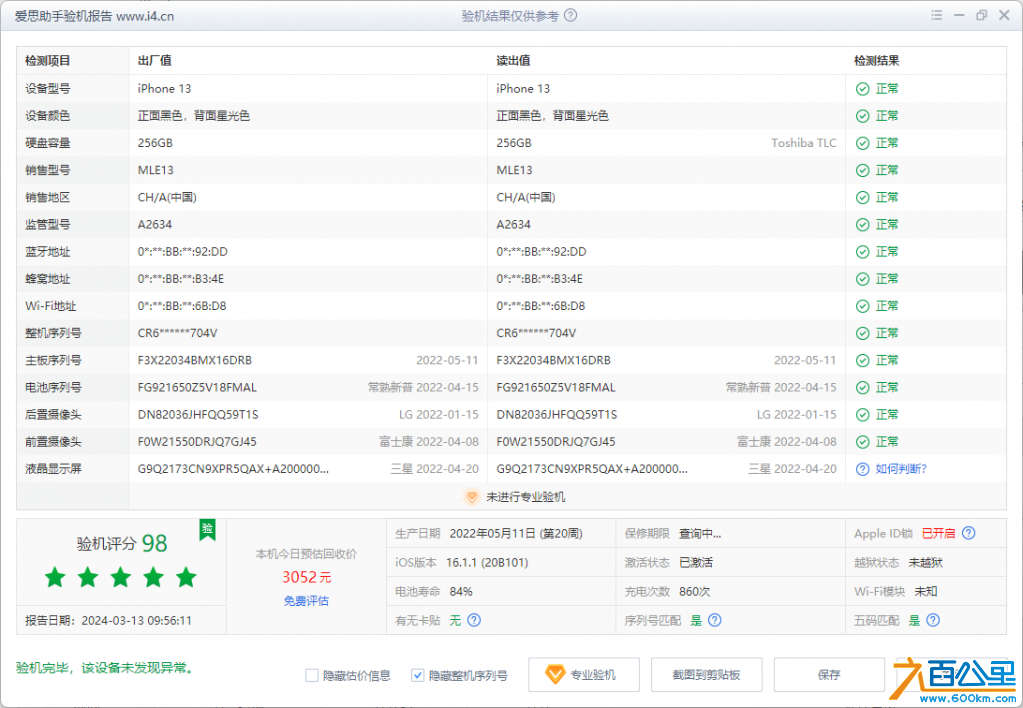Screen dimensions: 1023x708
Task: Select the 3052元 estimated price
Action: coord(307,577)
